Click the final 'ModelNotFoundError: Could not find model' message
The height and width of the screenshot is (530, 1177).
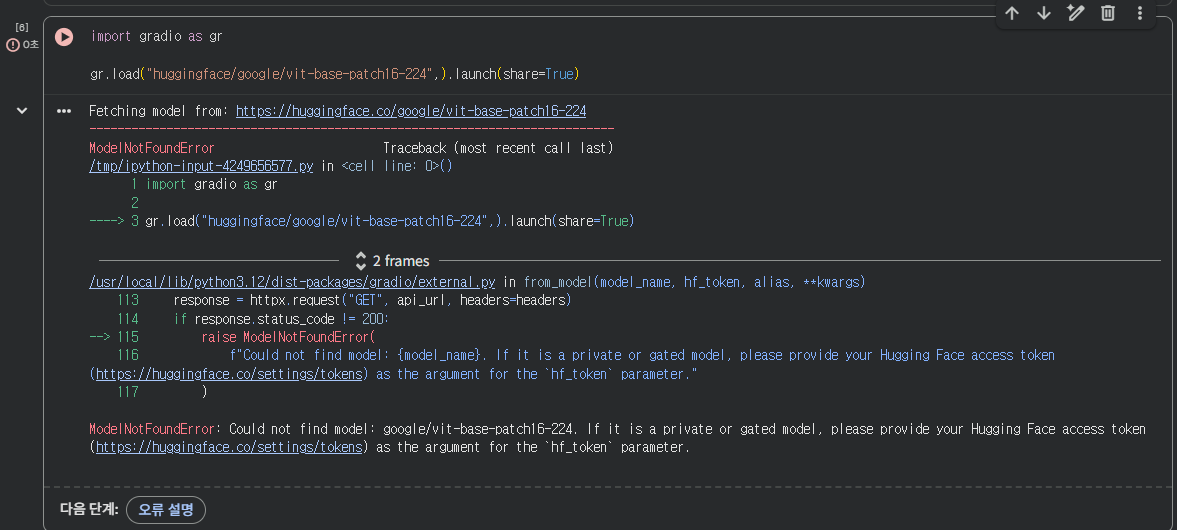pyautogui.click(x=617, y=438)
